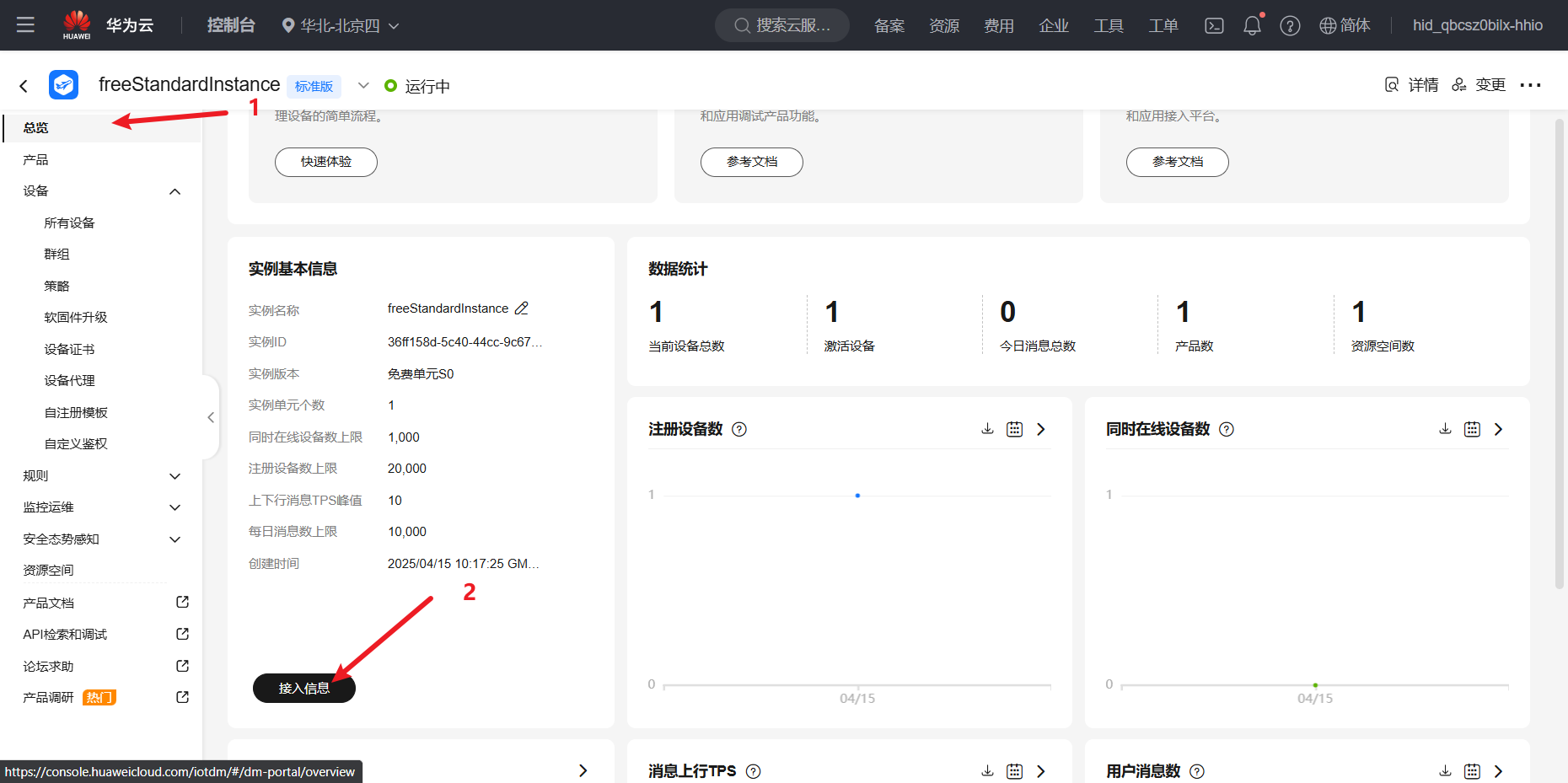Open 群组 in sidebar
The image size is (1568, 783).
(x=56, y=254)
